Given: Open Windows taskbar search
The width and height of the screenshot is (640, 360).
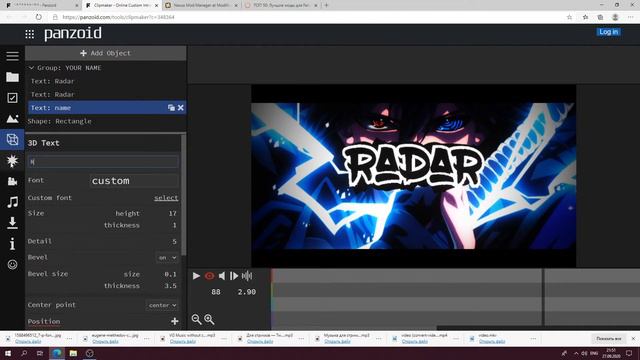Looking at the screenshot, I should (x=24, y=353).
